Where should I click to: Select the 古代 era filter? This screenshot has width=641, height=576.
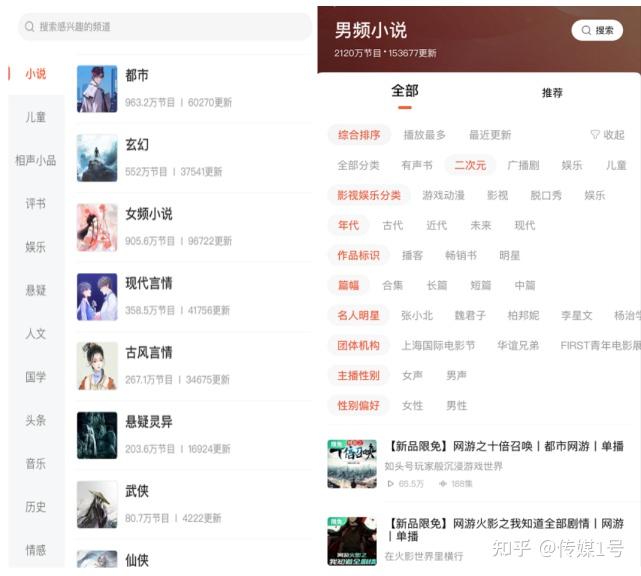pos(393,225)
